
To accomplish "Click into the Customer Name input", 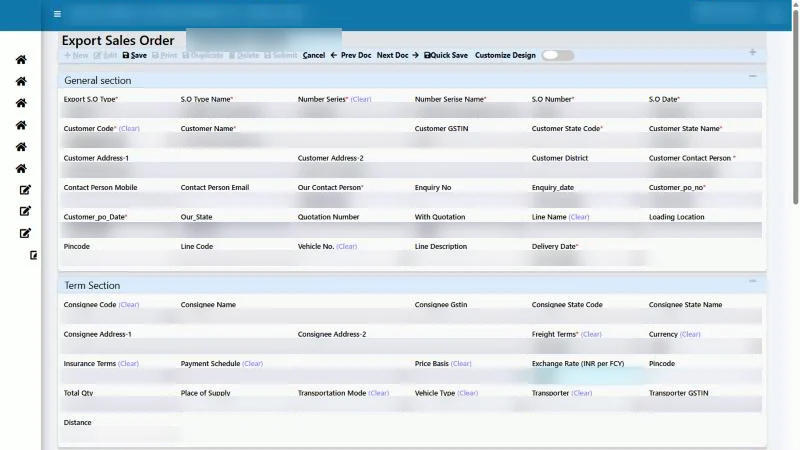I will pyautogui.click(x=294, y=140).
